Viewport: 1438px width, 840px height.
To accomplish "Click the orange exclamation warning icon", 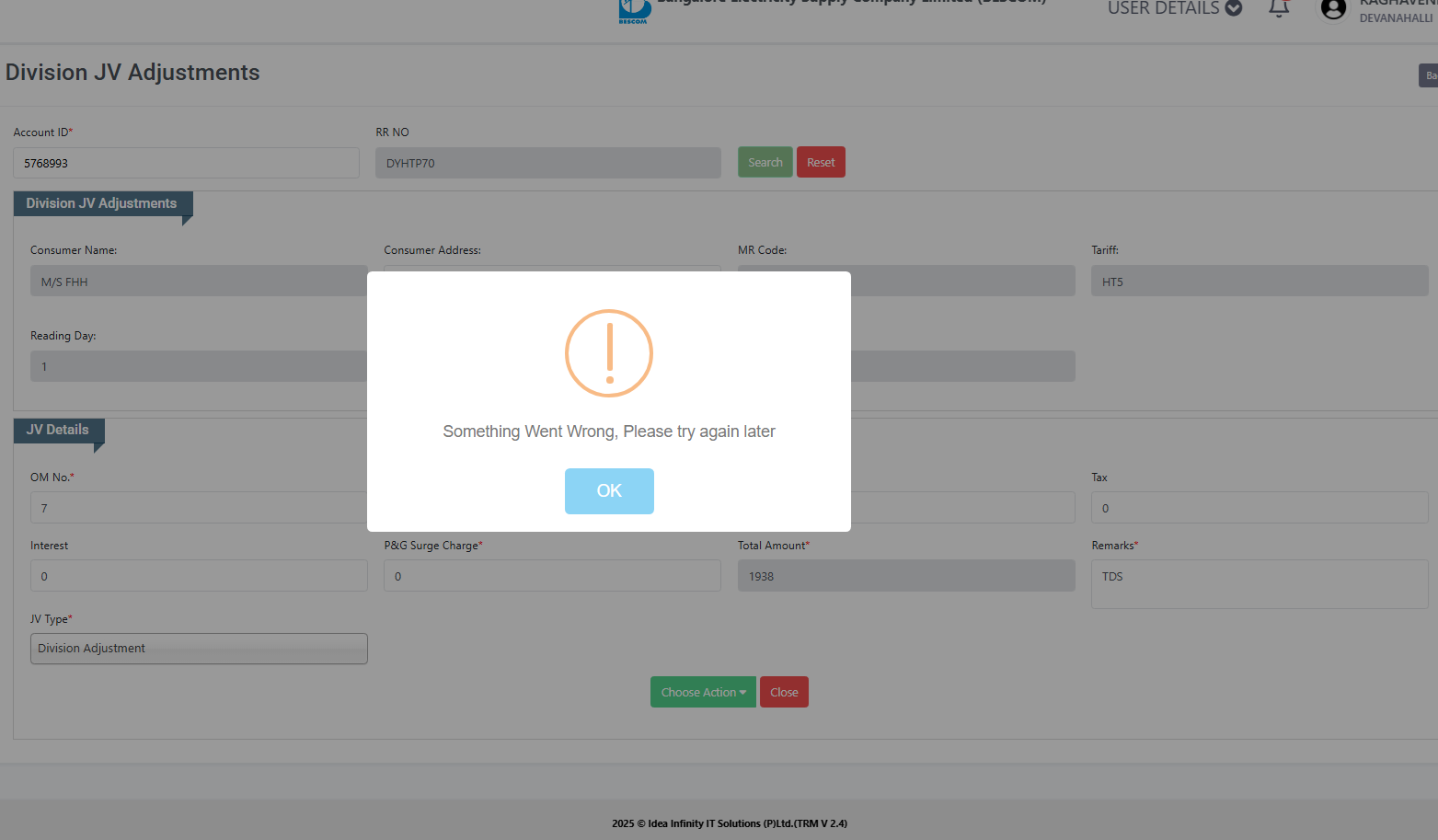I will click(609, 353).
